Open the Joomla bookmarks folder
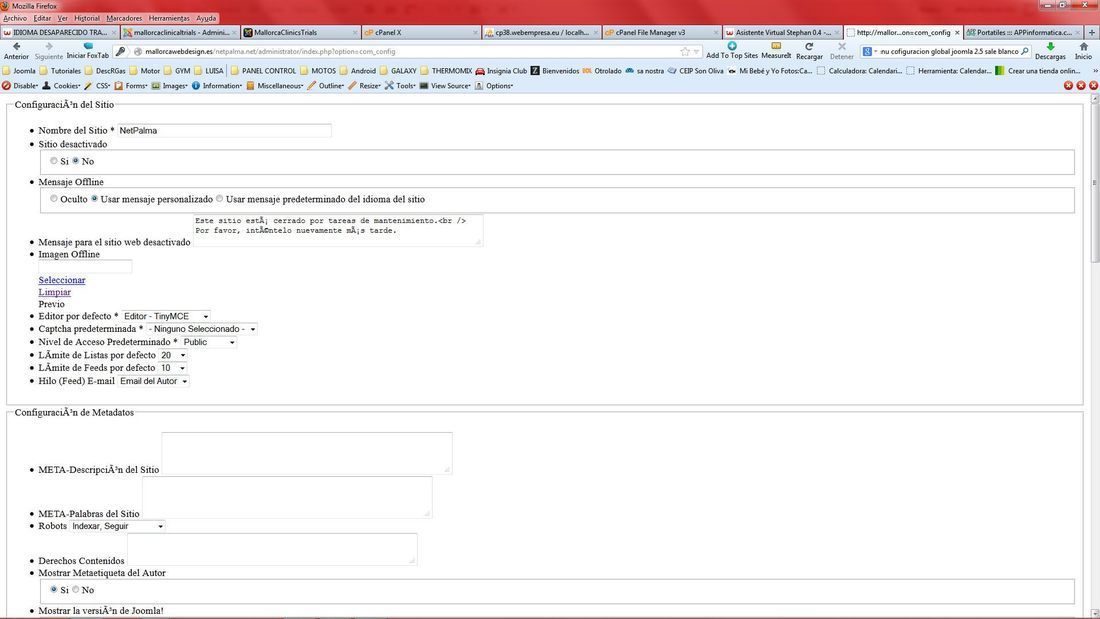 click(19, 71)
